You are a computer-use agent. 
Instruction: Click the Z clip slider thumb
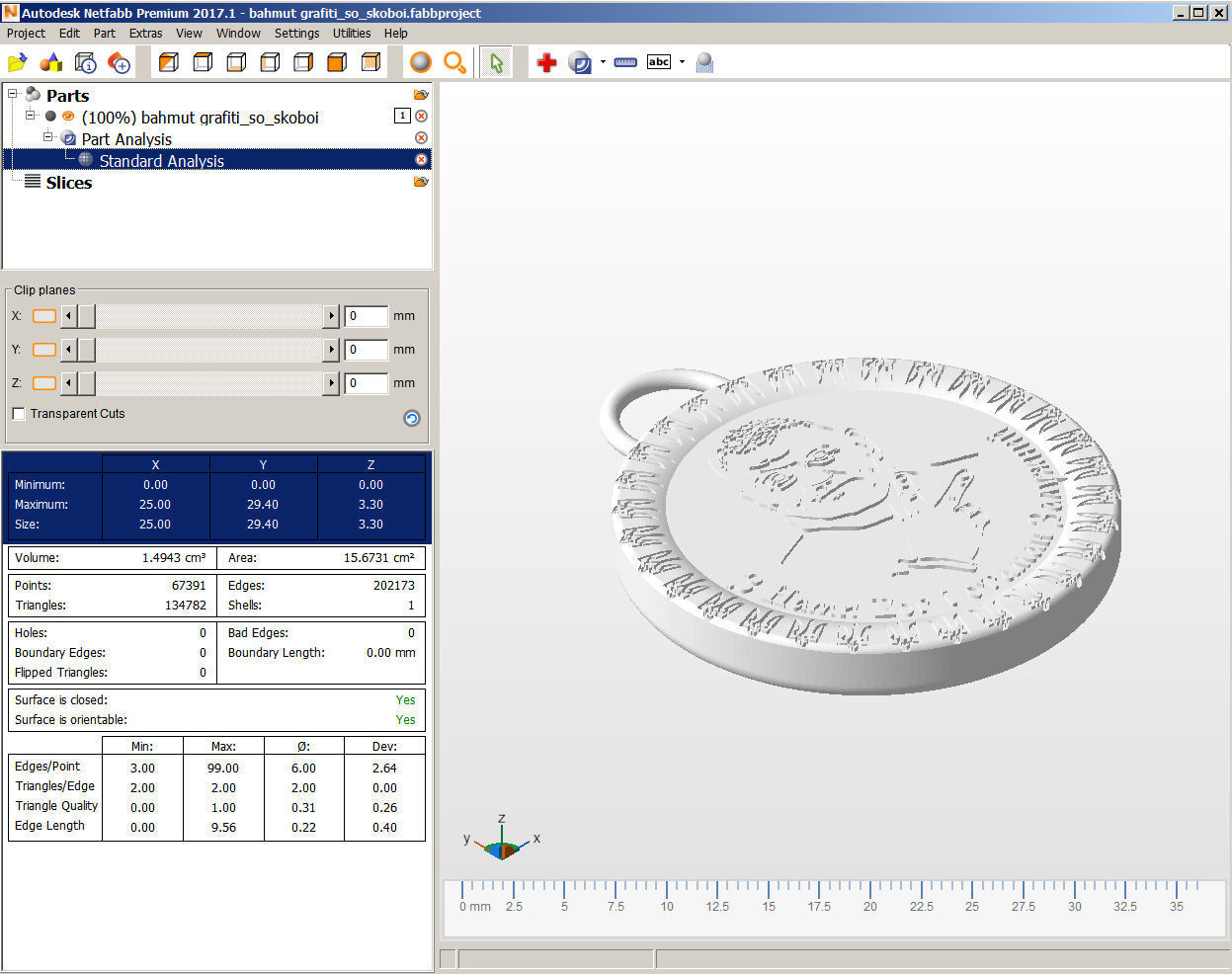pyautogui.click(x=86, y=383)
